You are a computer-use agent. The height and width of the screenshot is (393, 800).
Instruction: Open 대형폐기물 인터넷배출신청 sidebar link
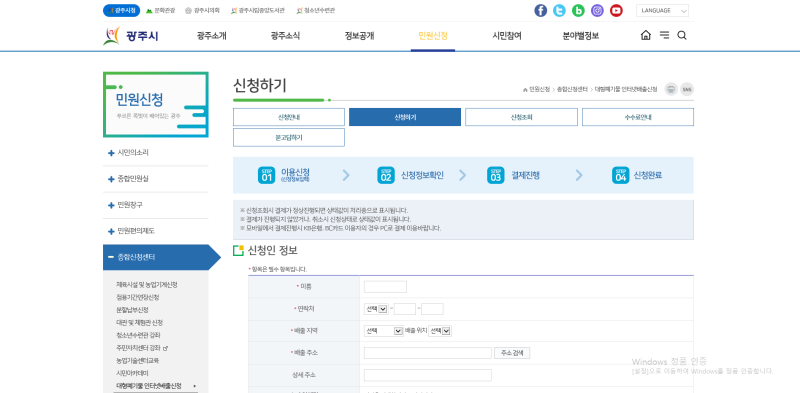pyautogui.click(x=148, y=386)
